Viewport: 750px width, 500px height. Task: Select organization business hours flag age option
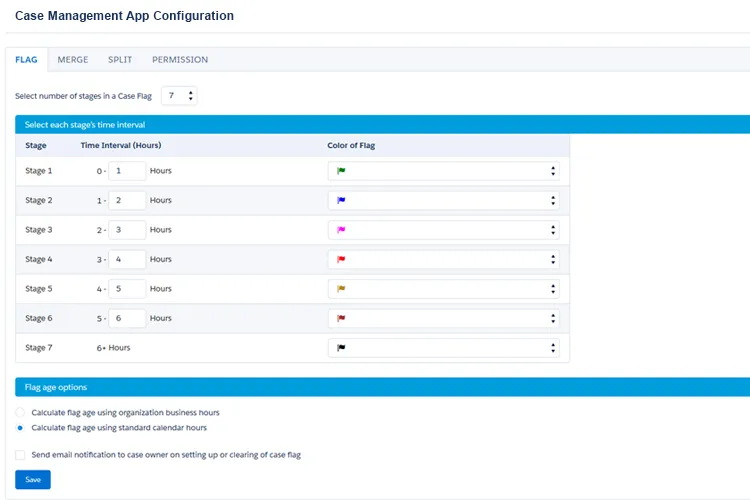pyautogui.click(x=21, y=412)
